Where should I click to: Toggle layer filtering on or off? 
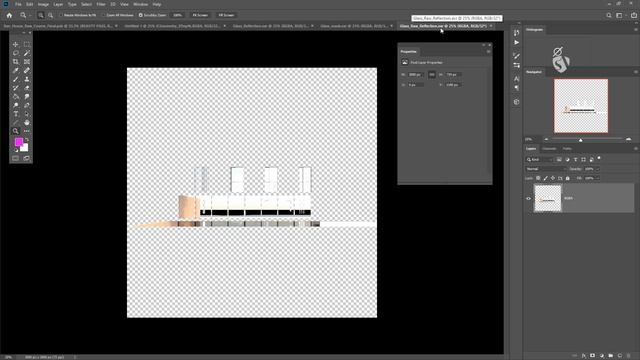599,158
